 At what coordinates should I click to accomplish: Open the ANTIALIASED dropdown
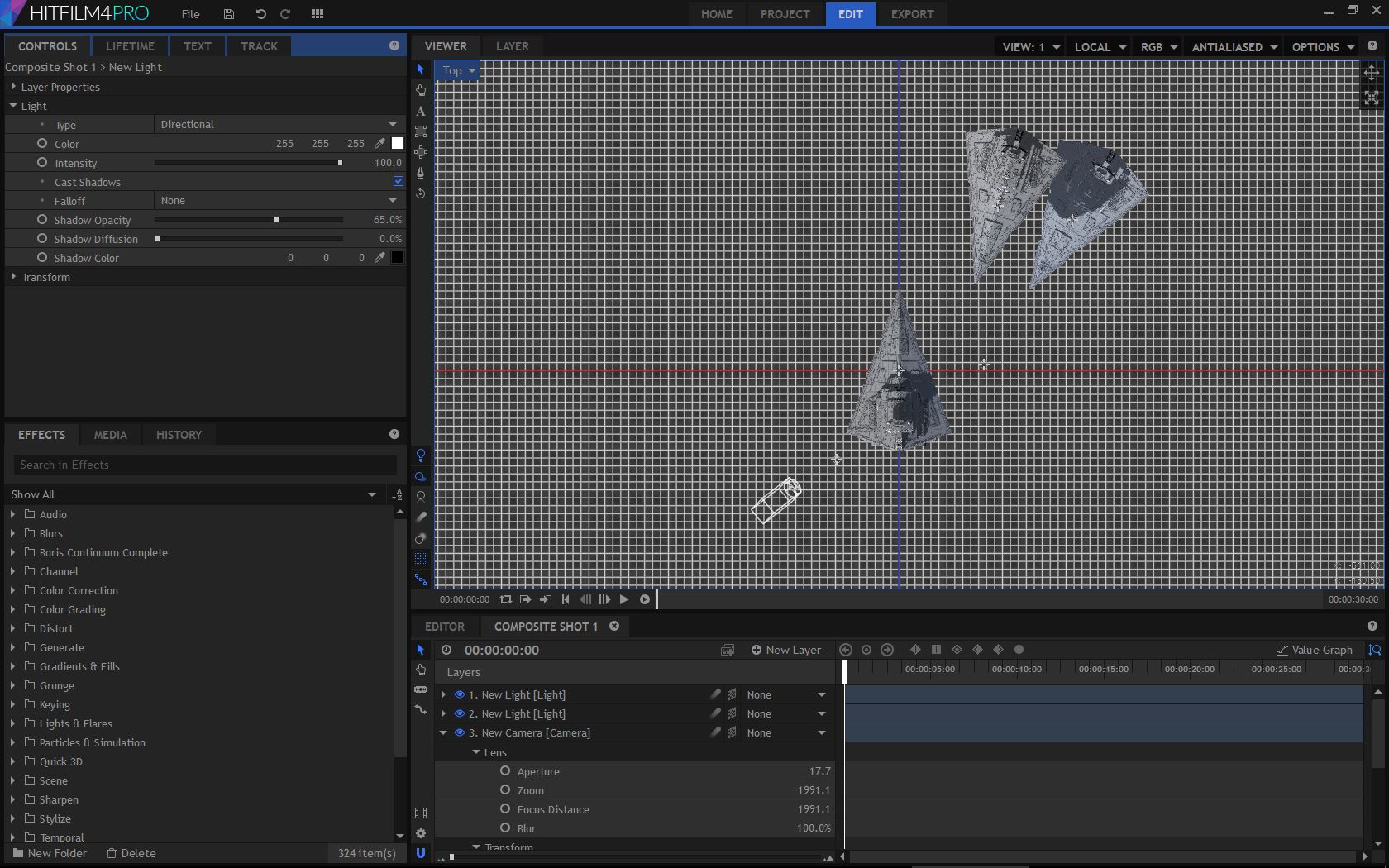1234,47
